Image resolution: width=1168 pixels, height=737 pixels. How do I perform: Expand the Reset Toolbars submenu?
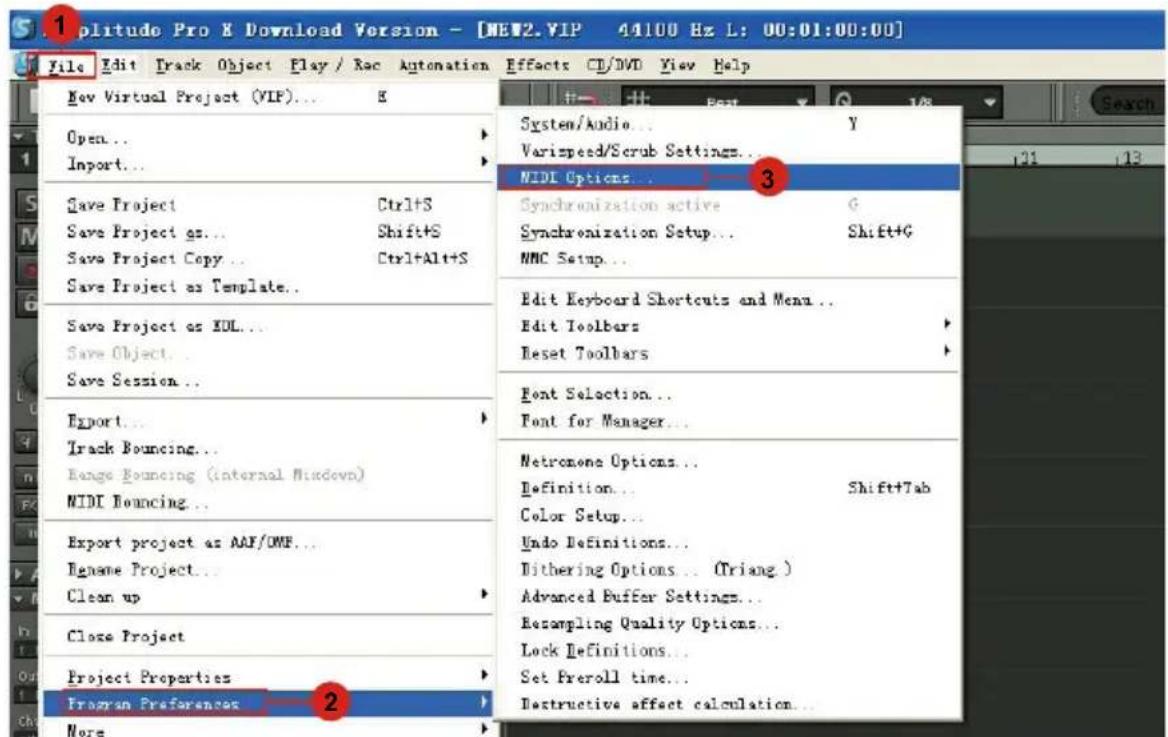tap(729, 353)
